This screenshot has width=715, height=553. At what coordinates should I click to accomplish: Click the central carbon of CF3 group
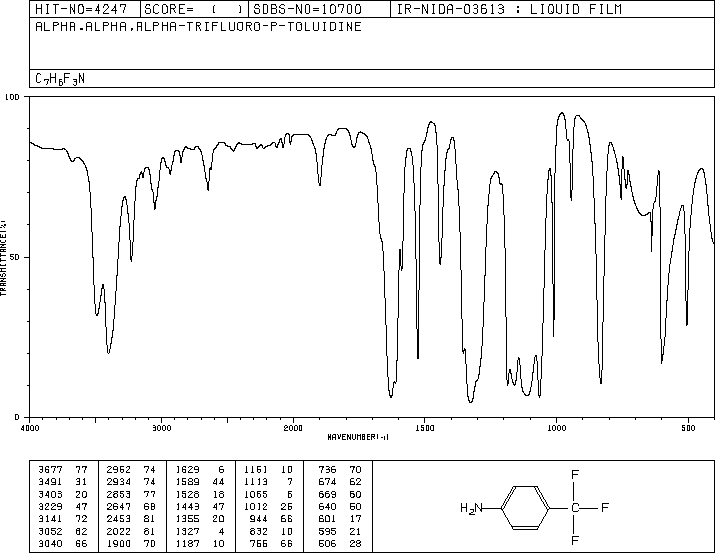pos(576,508)
